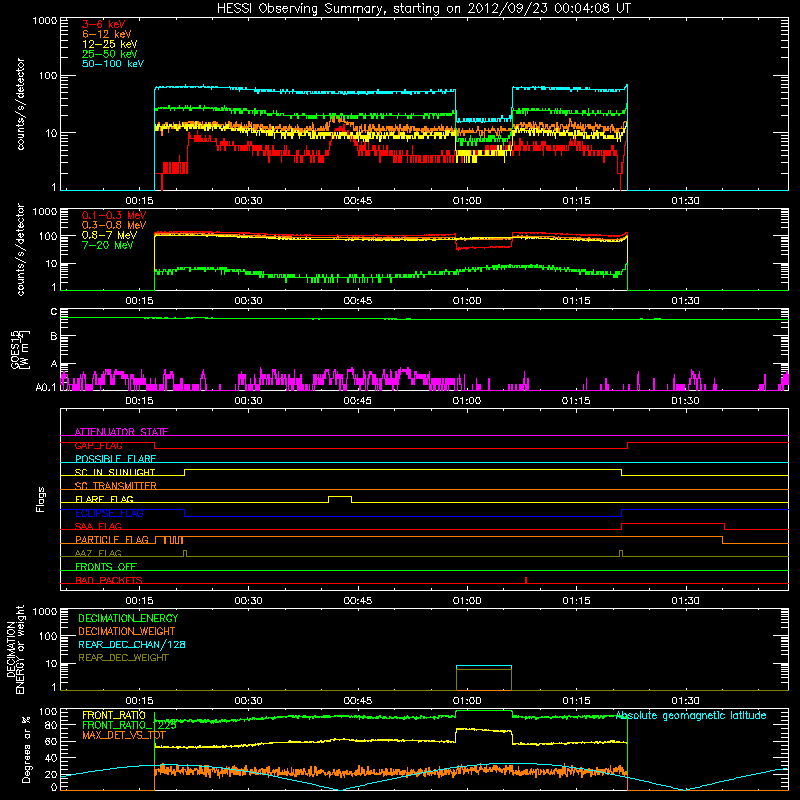Click the C tick label on GOES axis
Image resolution: width=800 pixels, height=800 pixels.
[54, 312]
